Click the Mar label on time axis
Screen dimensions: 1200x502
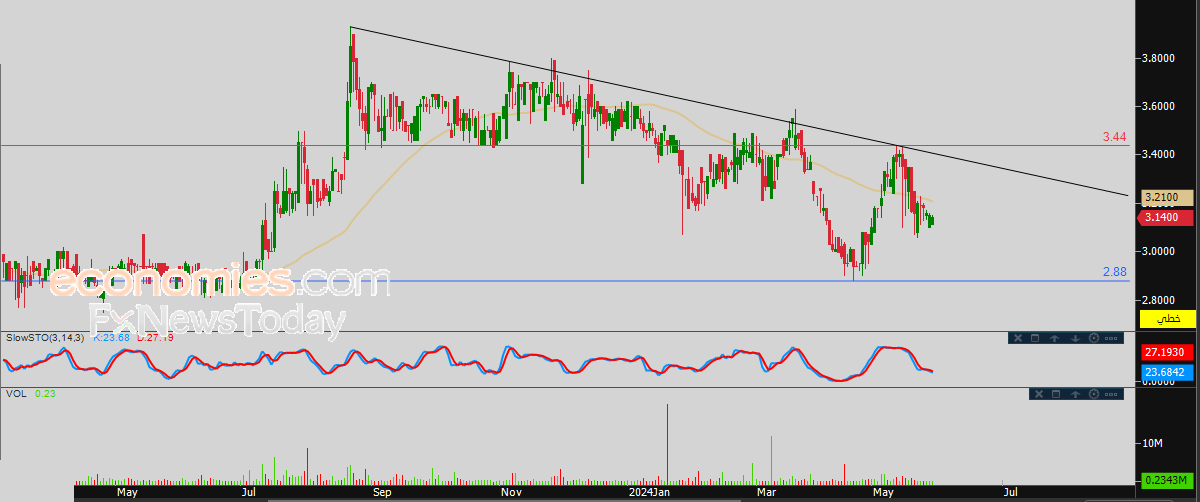[767, 493]
